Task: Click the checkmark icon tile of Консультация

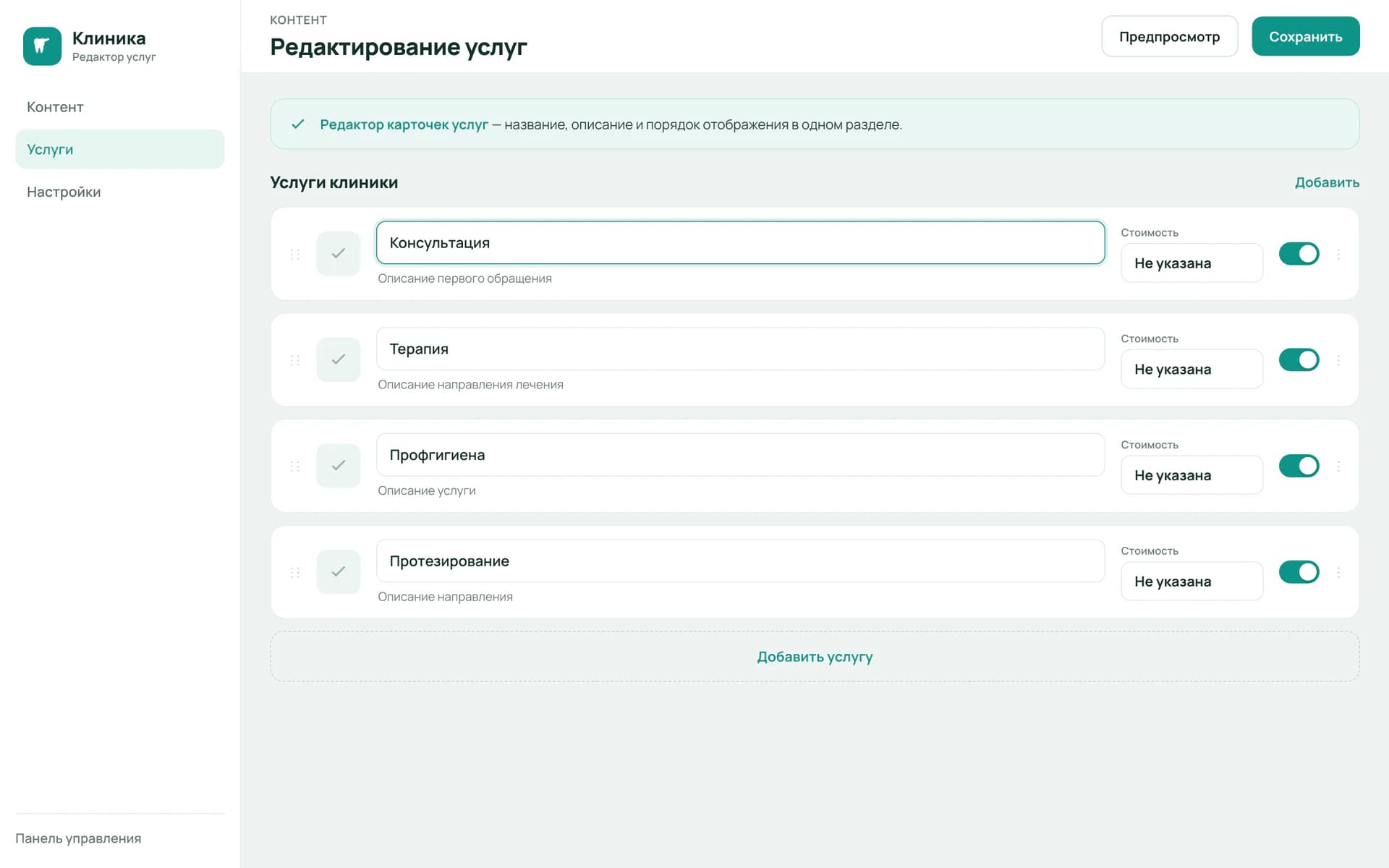Action: tap(339, 253)
